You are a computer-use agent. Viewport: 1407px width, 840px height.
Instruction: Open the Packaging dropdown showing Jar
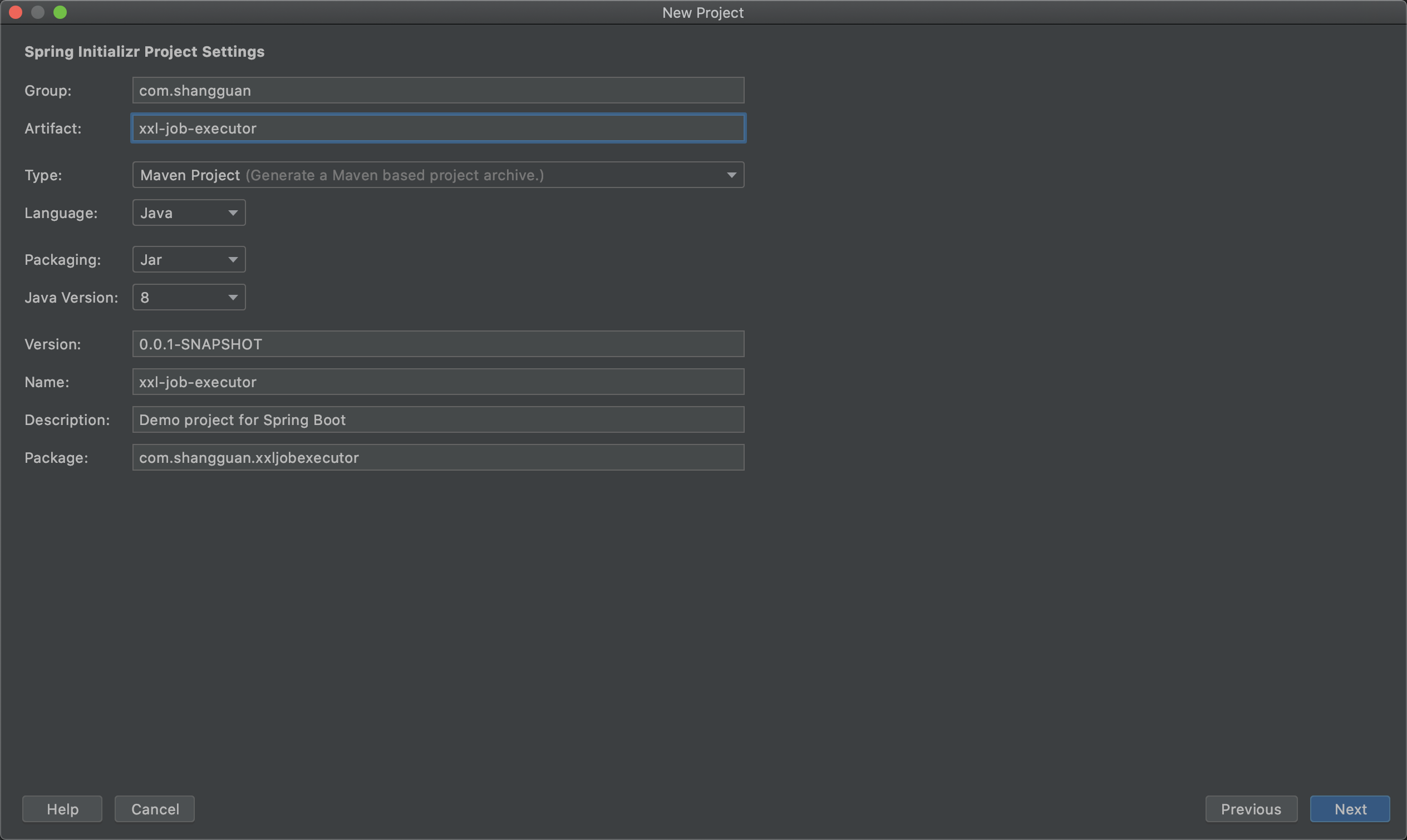pos(189,260)
